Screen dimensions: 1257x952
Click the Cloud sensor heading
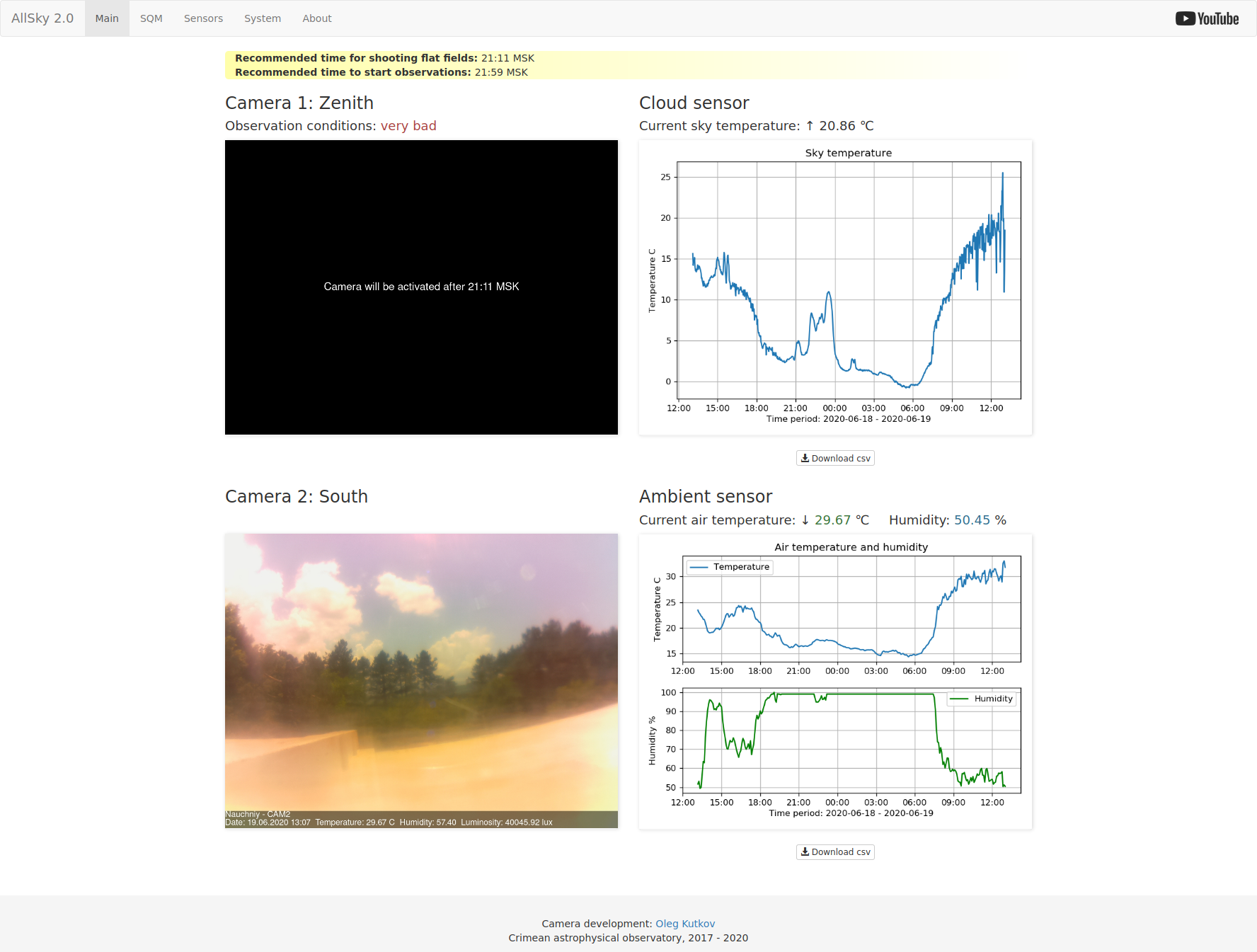[694, 103]
